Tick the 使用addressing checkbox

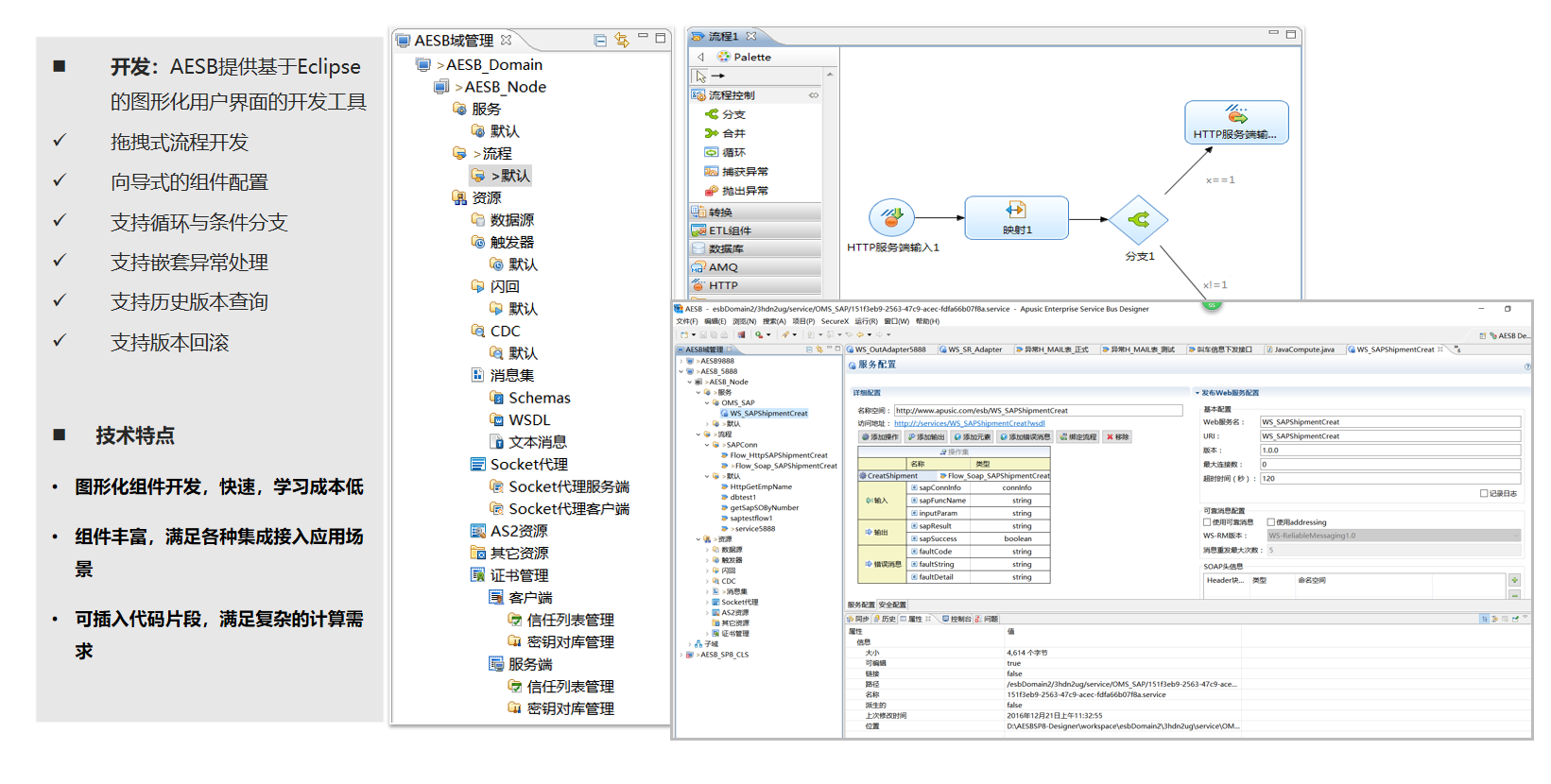click(x=1271, y=522)
